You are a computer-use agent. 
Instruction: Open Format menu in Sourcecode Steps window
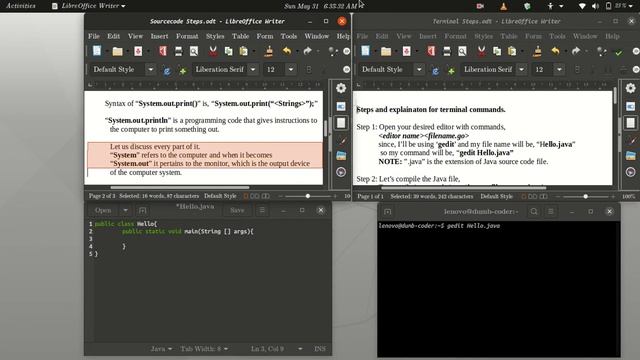pyautogui.click(x=187, y=36)
